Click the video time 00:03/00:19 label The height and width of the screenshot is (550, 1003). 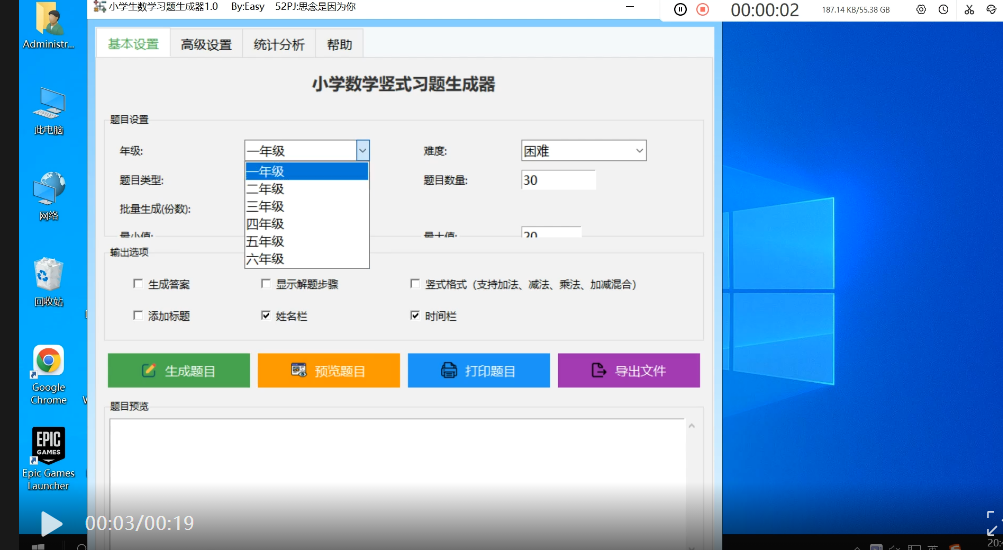139,523
